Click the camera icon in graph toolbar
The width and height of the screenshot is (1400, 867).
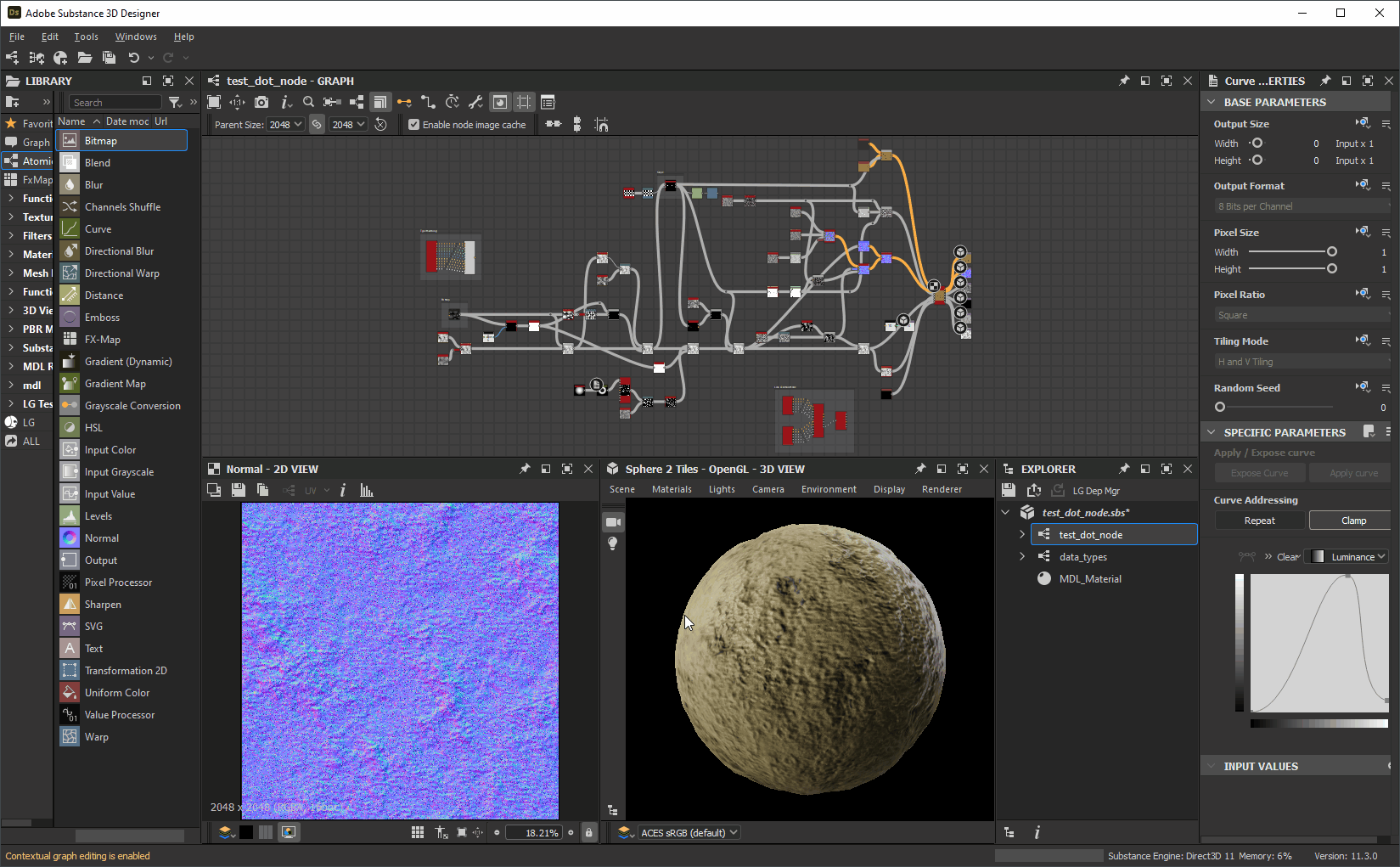[x=261, y=102]
